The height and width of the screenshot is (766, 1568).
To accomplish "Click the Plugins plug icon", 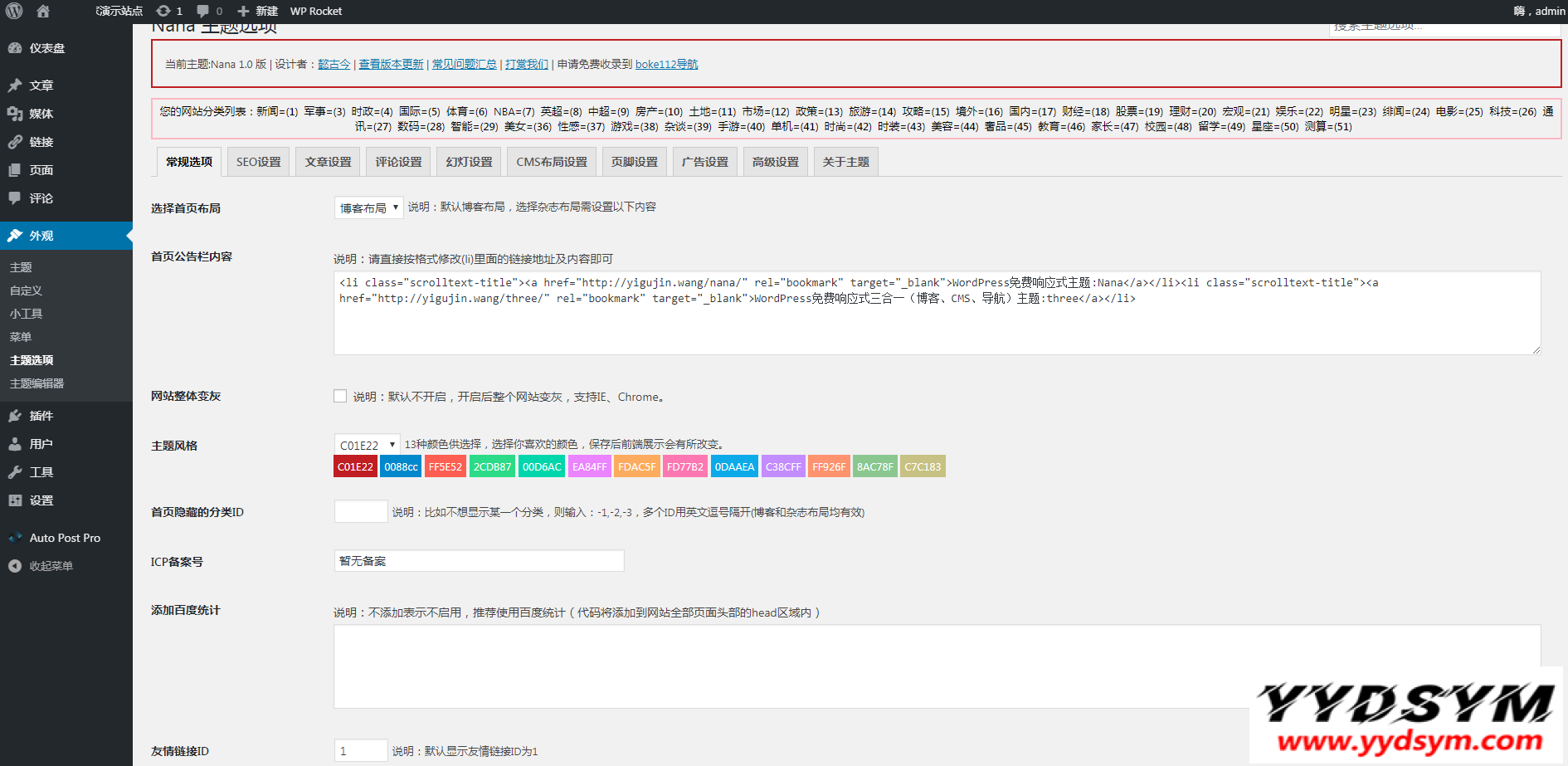I will (15, 416).
